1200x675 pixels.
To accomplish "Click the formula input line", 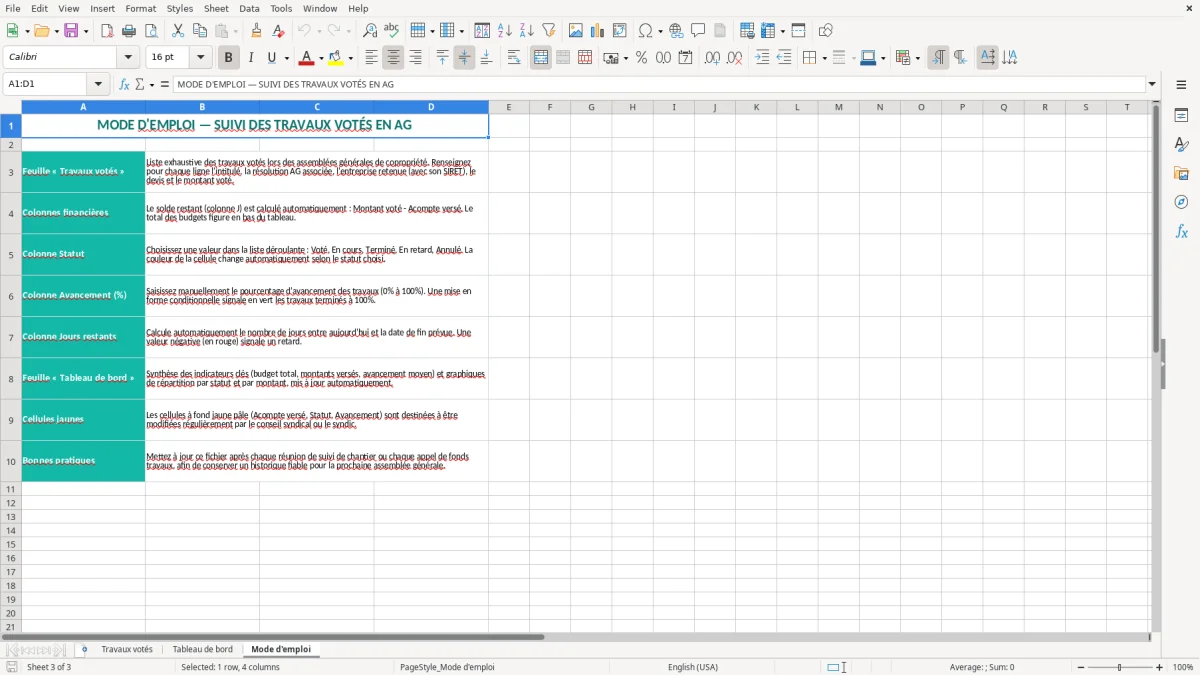I will 658,85.
